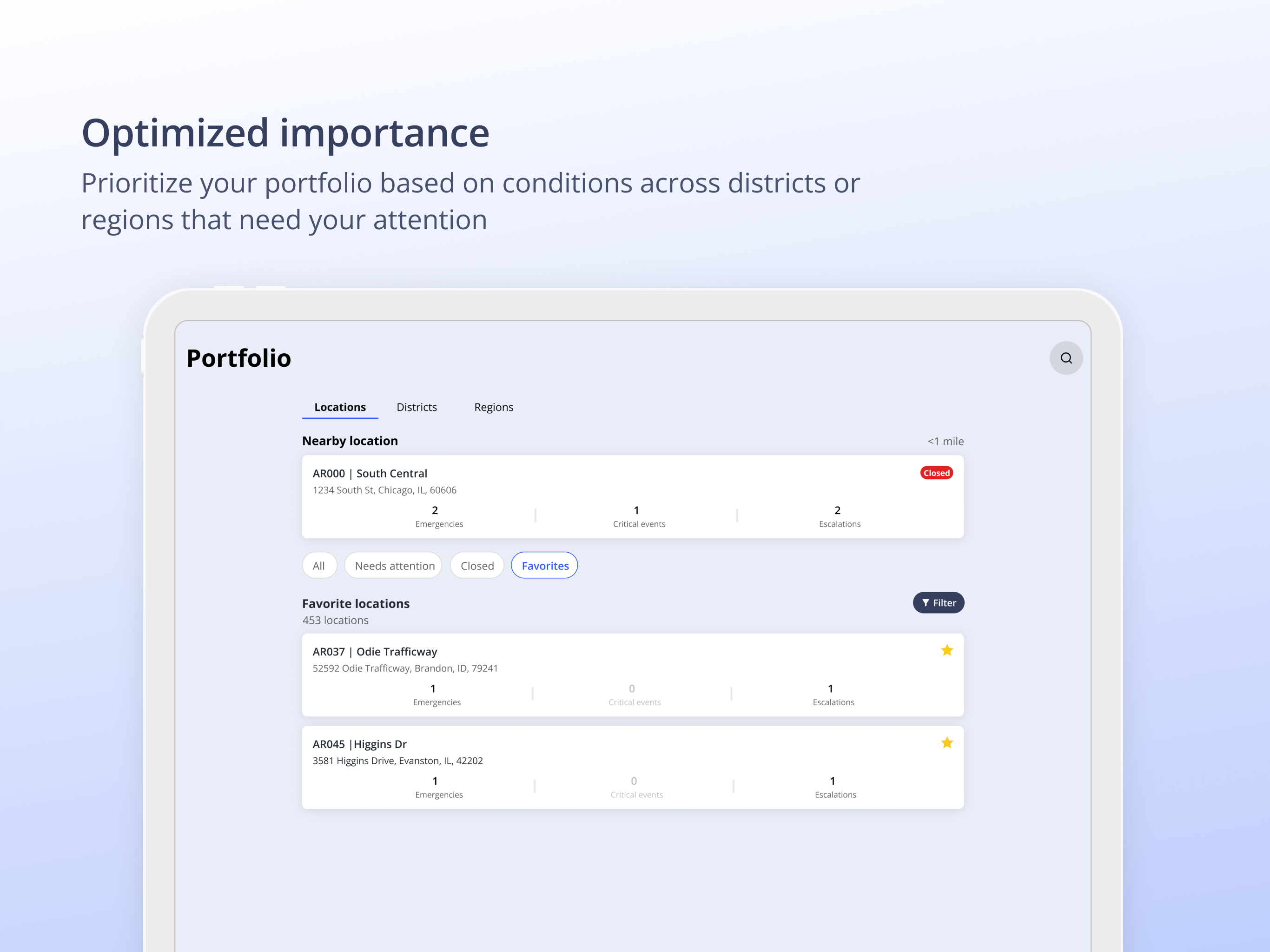Select the Locations tab
This screenshot has height=952, width=1270.
(x=340, y=407)
